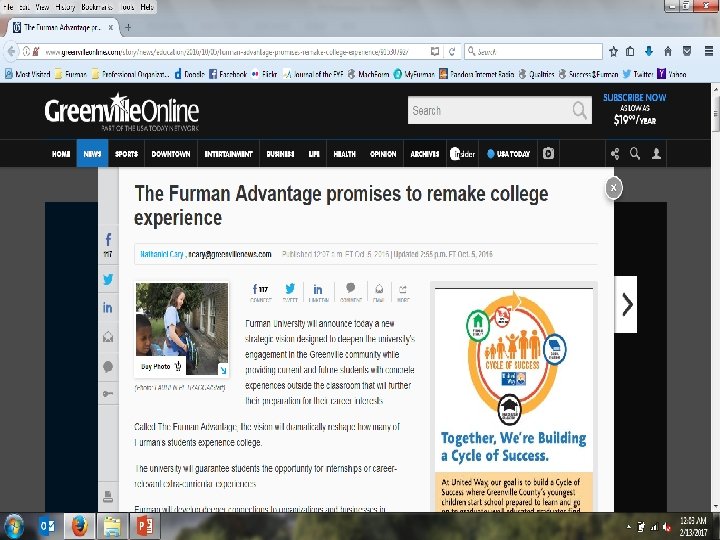Reload the page with refresh icon

(x=452, y=51)
